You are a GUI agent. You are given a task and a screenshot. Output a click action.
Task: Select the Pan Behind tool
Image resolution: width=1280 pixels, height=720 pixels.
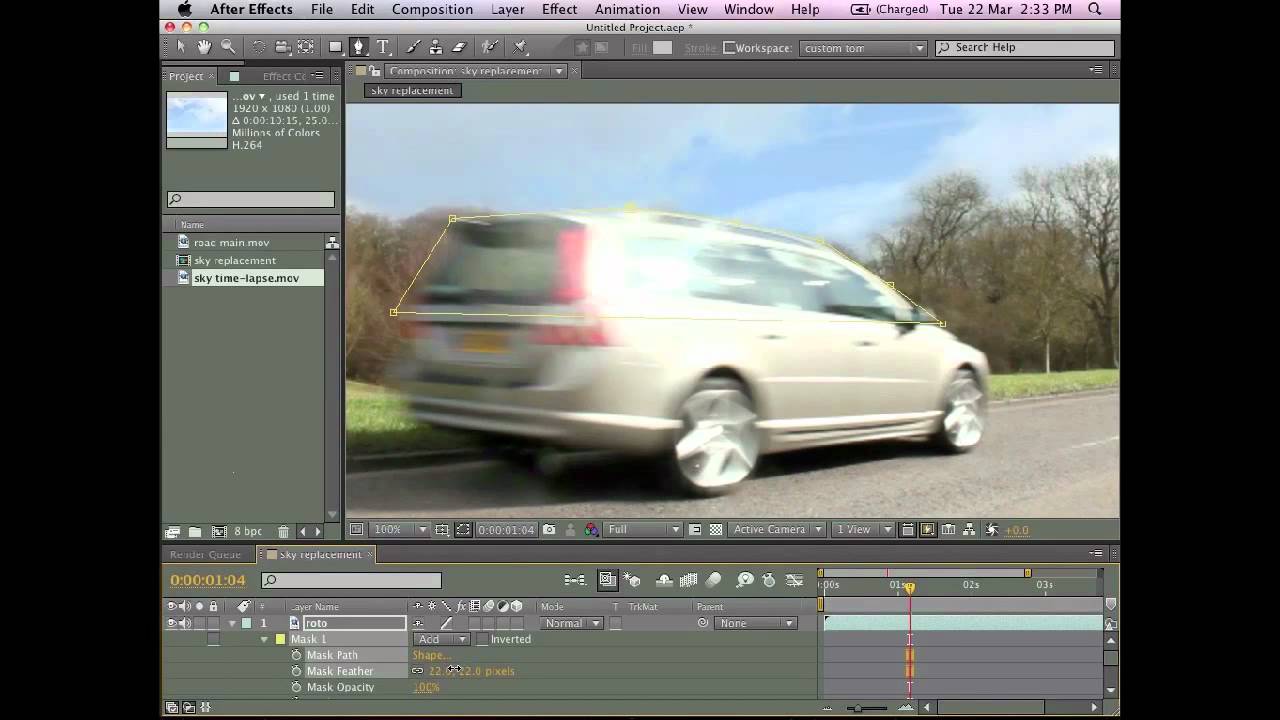click(306, 47)
